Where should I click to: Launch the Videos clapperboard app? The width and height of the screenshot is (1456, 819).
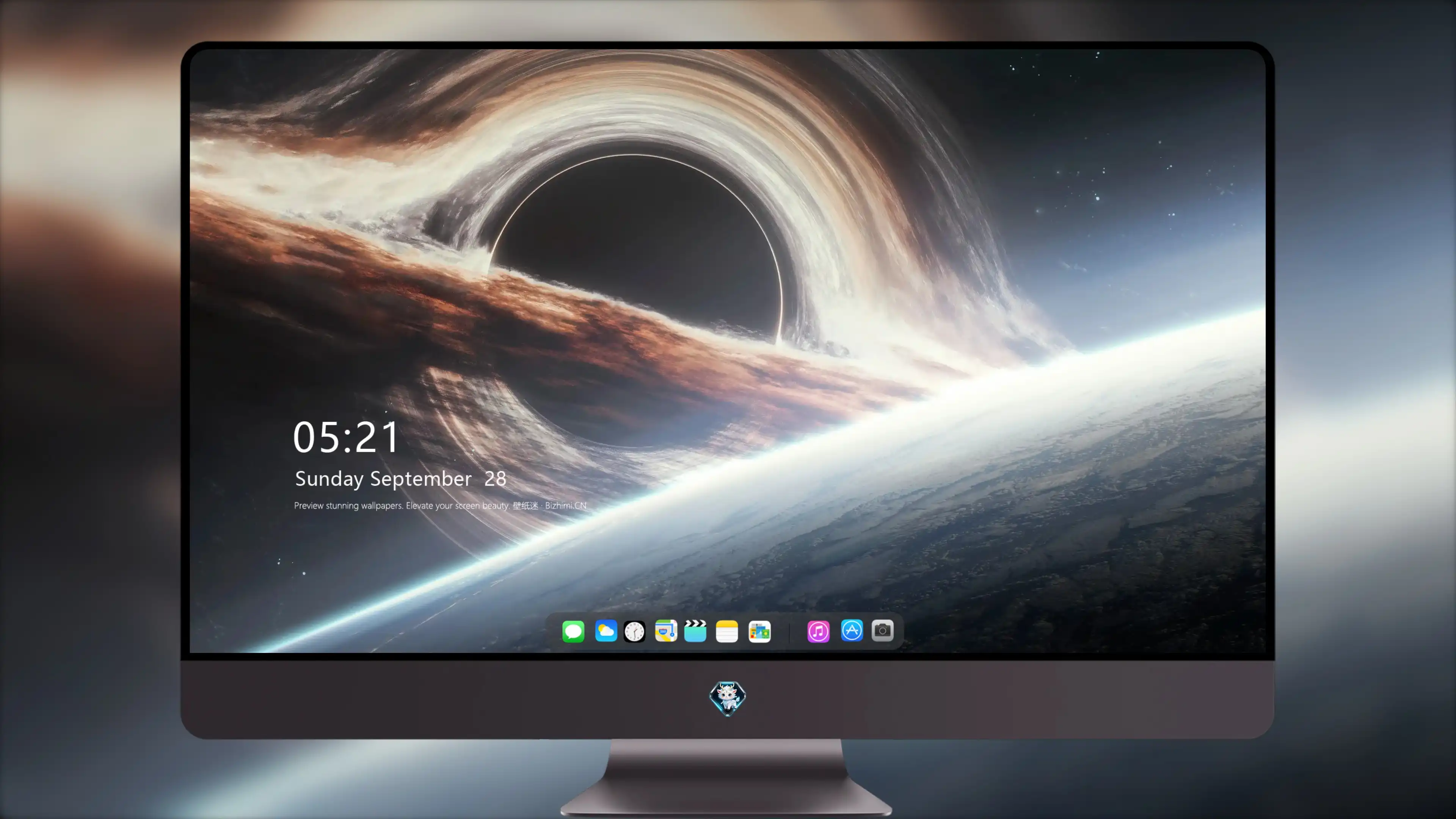tap(695, 631)
